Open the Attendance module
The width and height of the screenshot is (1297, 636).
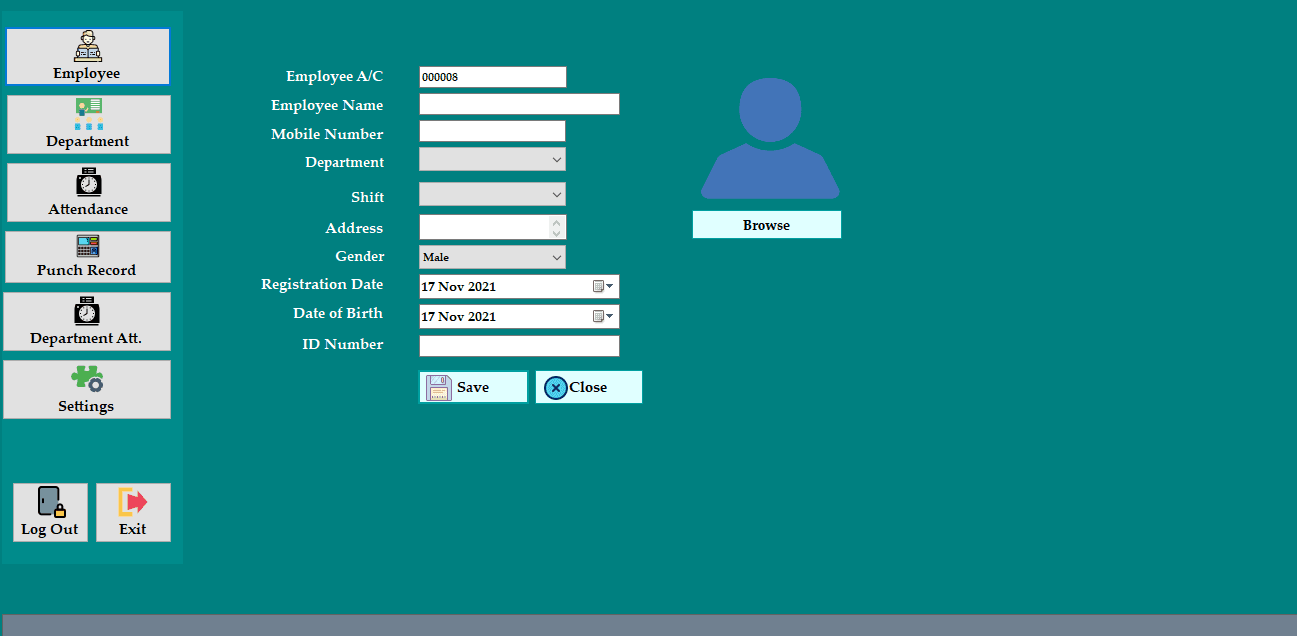point(88,193)
